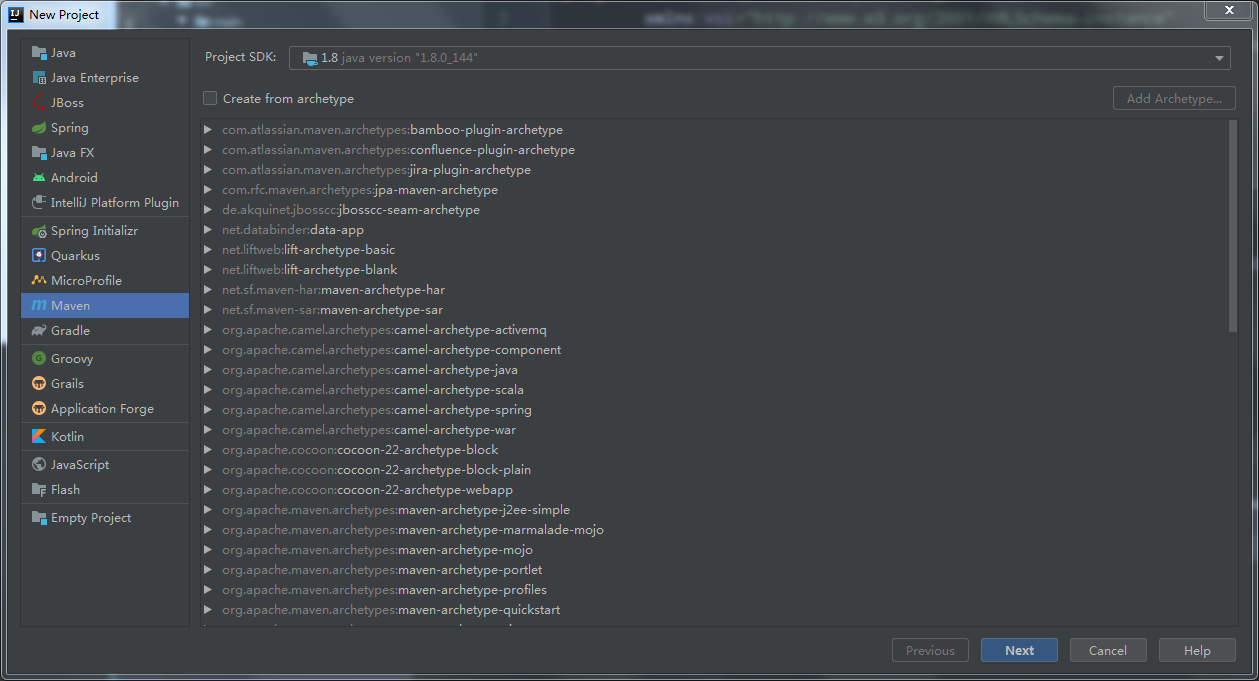1259x681 pixels.
Task: Expand cocoon-22-archetype-webapp node
Action: coord(208,490)
